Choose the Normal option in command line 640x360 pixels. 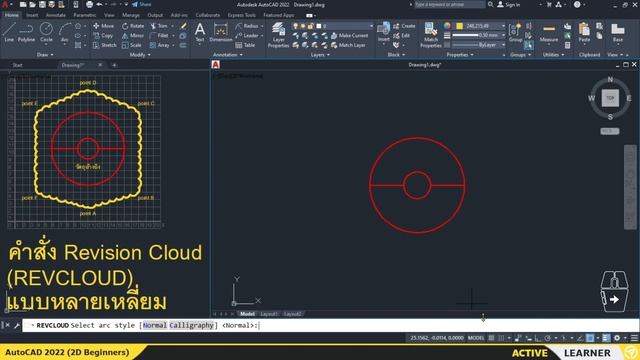coord(155,325)
